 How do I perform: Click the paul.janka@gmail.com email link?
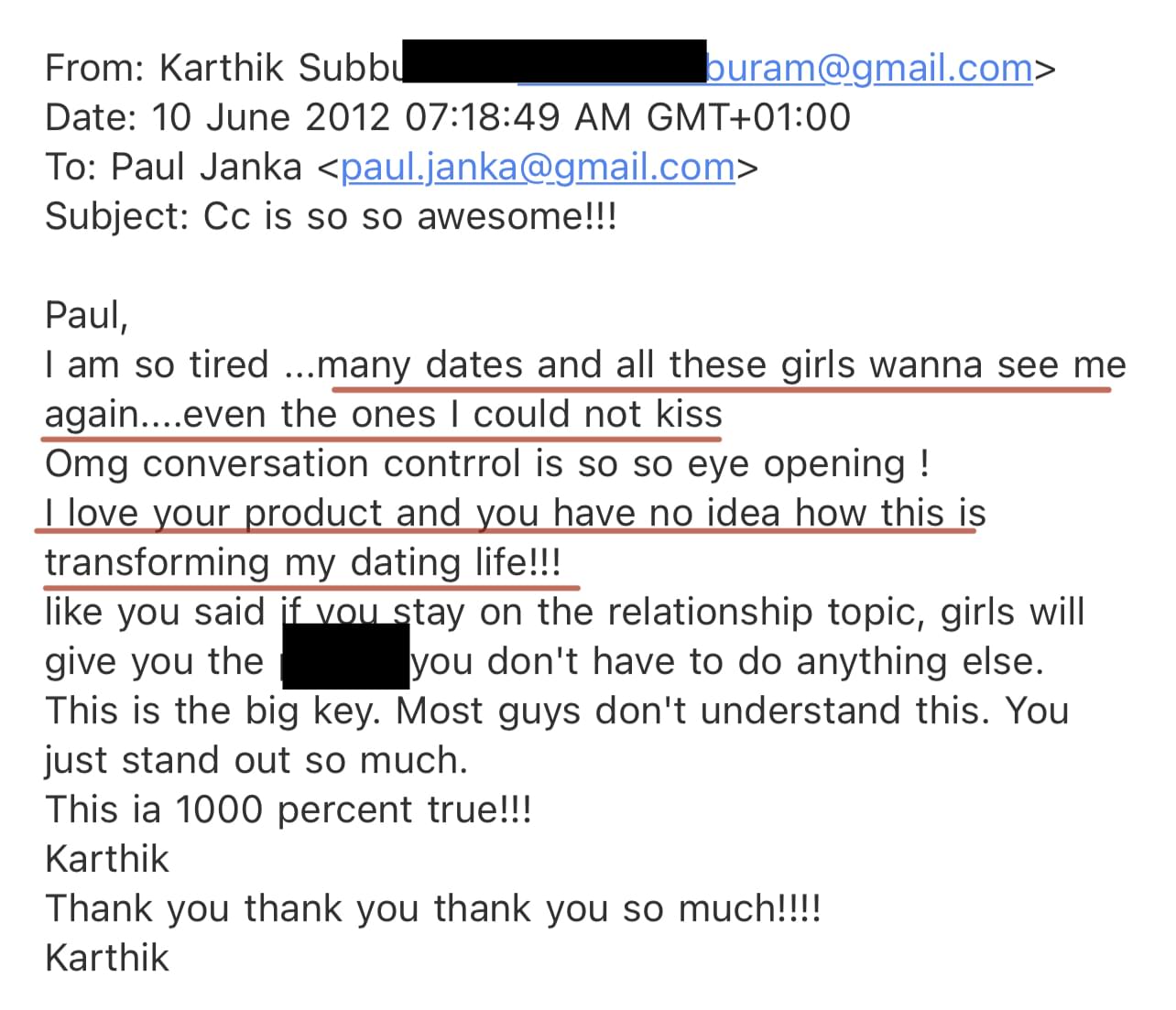(538, 168)
